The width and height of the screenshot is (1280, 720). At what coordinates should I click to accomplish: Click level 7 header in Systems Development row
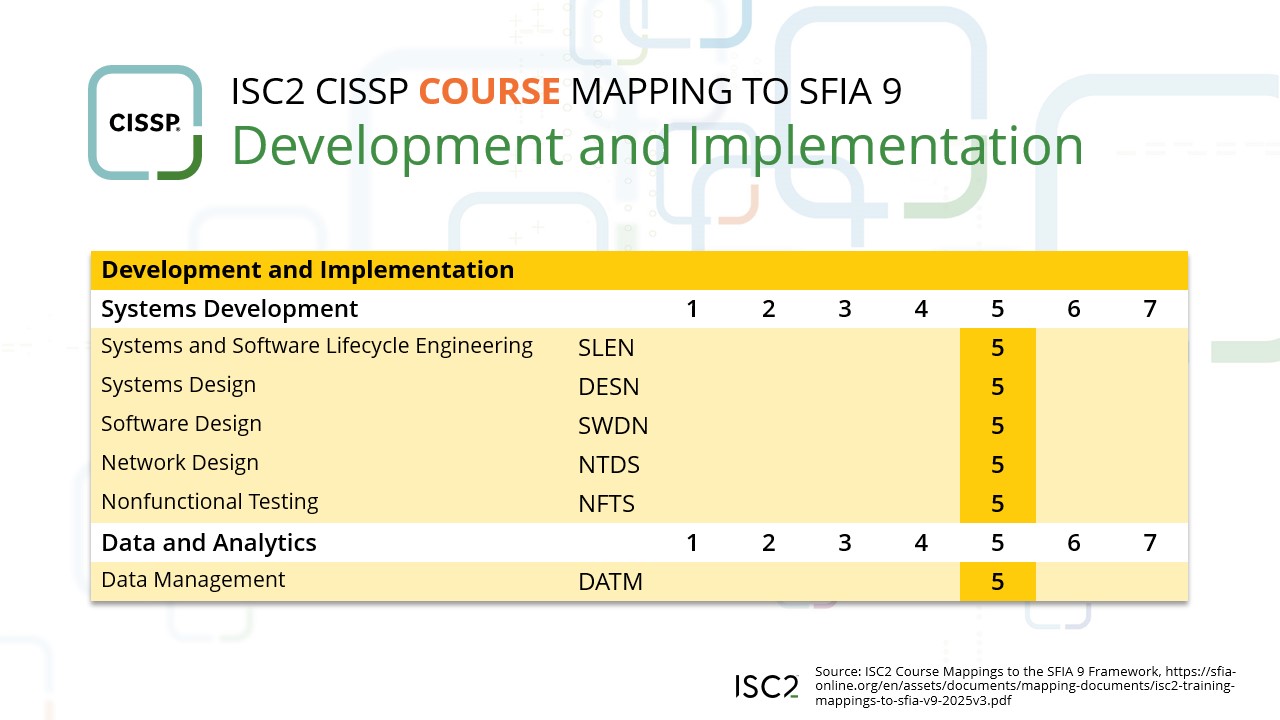(x=1150, y=309)
